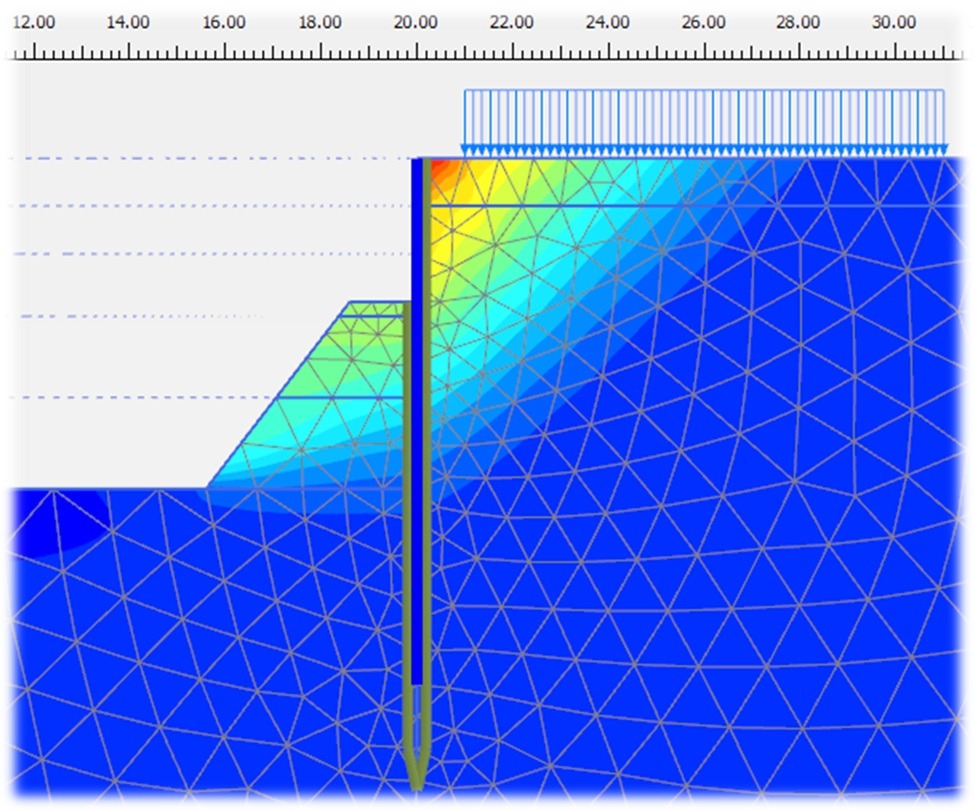Image resolution: width=974 pixels, height=811 pixels.
Task: Click the 12.00 mark on the ruler
Action: [32, 22]
